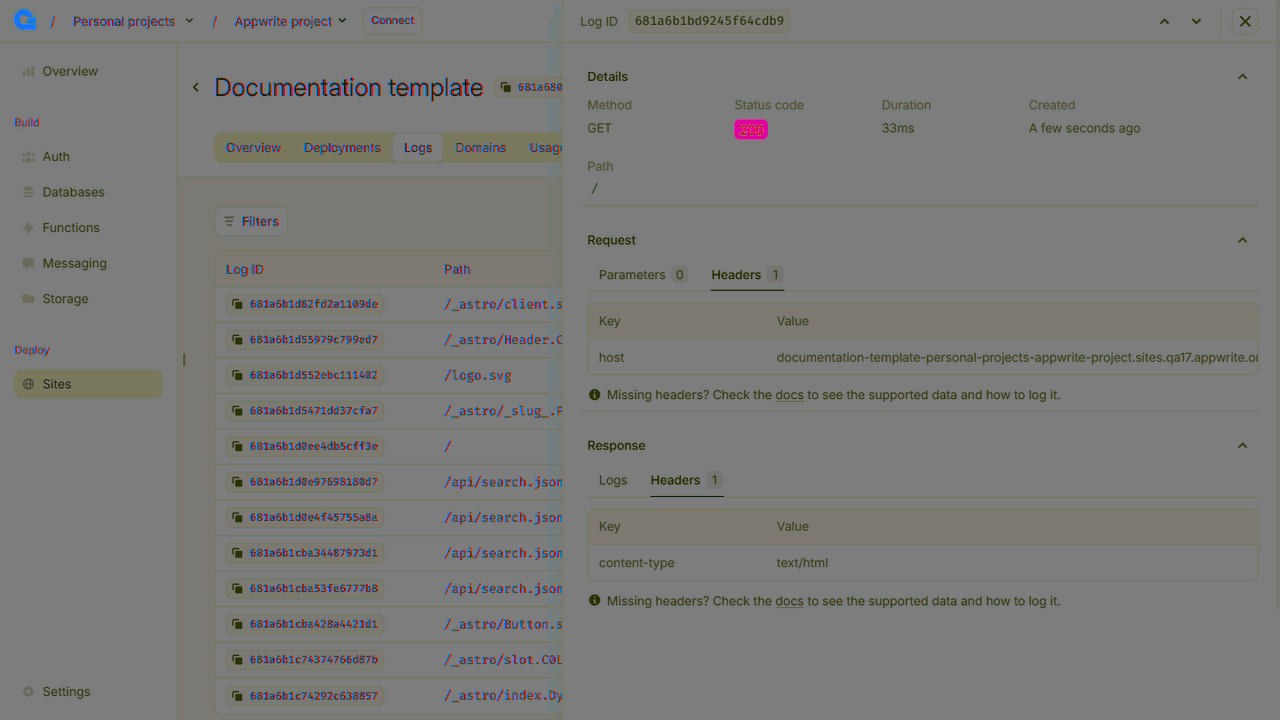Collapse the Details section
This screenshot has width=1280, height=720.
[x=1242, y=76]
